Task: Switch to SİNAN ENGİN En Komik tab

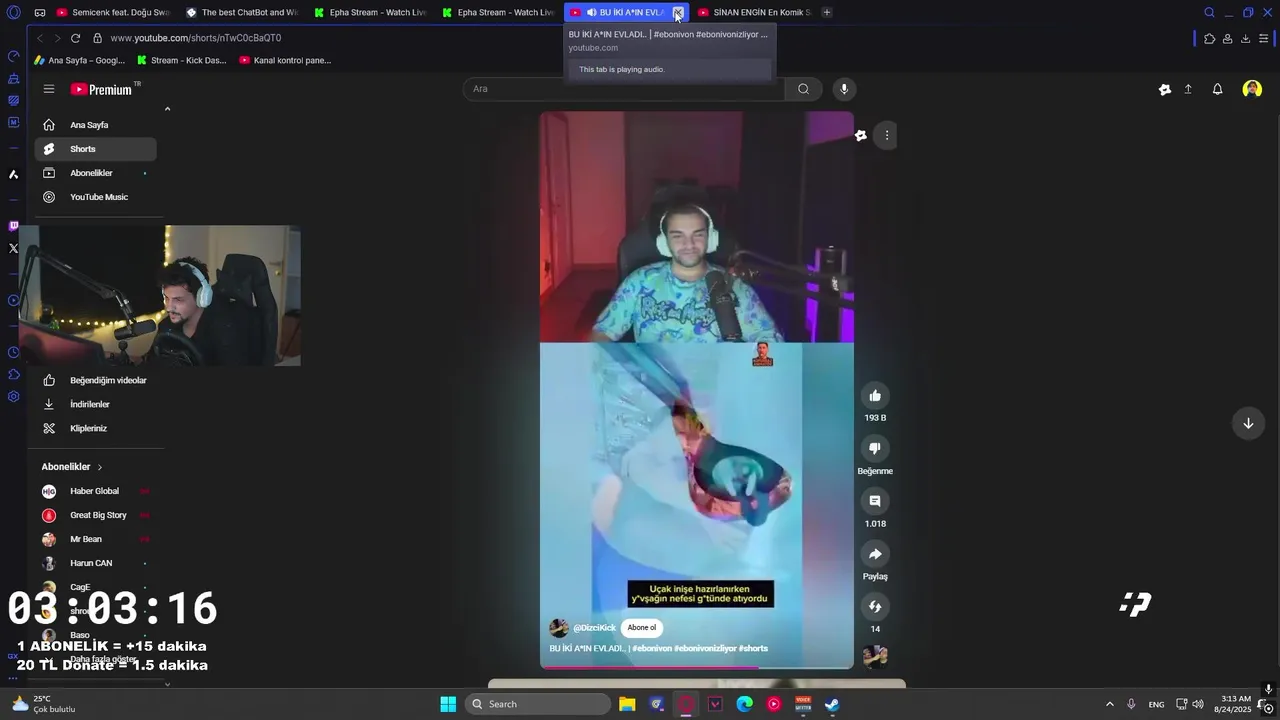Action: (x=754, y=12)
